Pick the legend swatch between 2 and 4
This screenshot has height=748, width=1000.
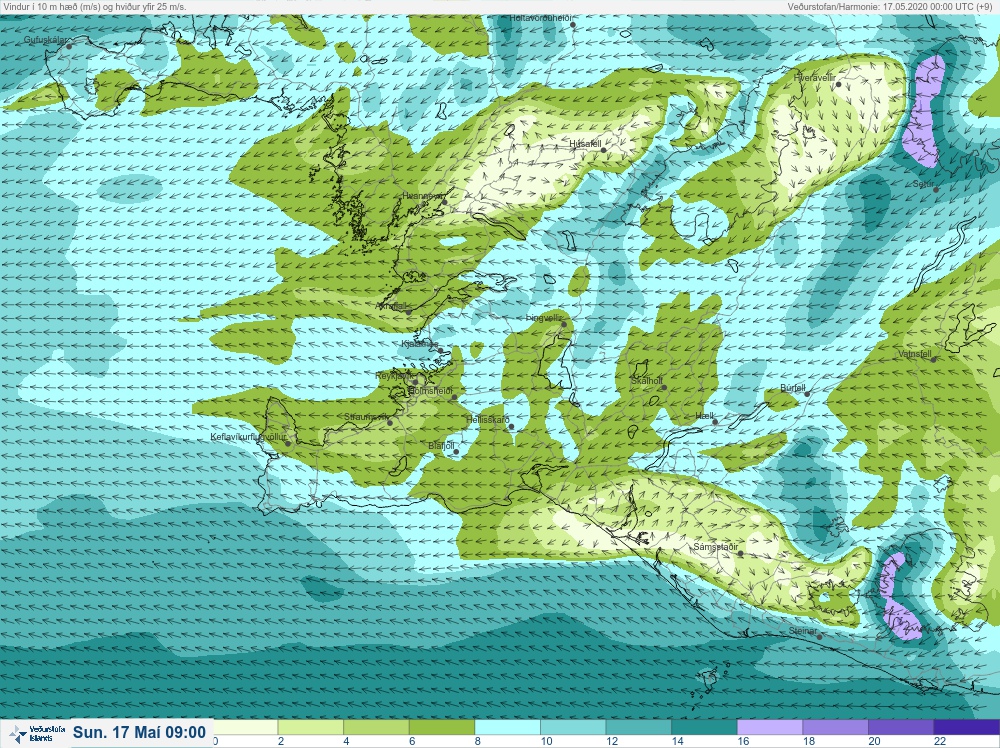click(x=311, y=728)
